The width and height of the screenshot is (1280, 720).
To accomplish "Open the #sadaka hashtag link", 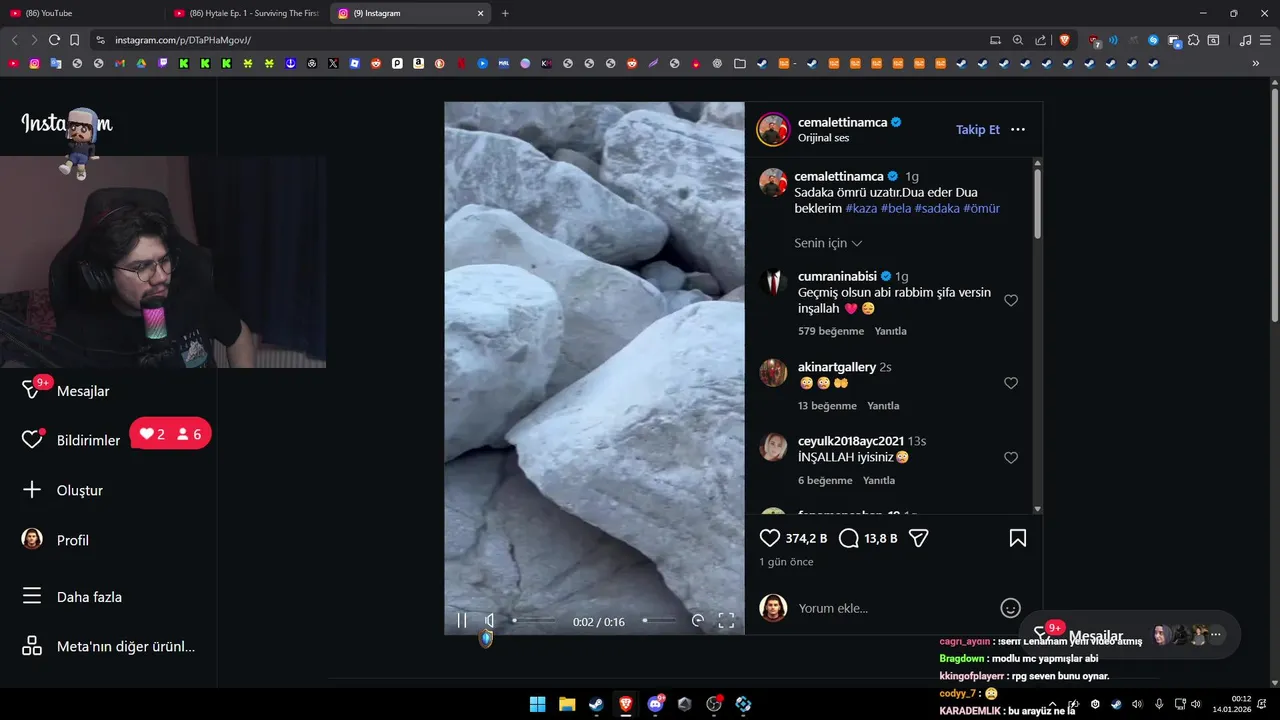I will pyautogui.click(x=937, y=209).
